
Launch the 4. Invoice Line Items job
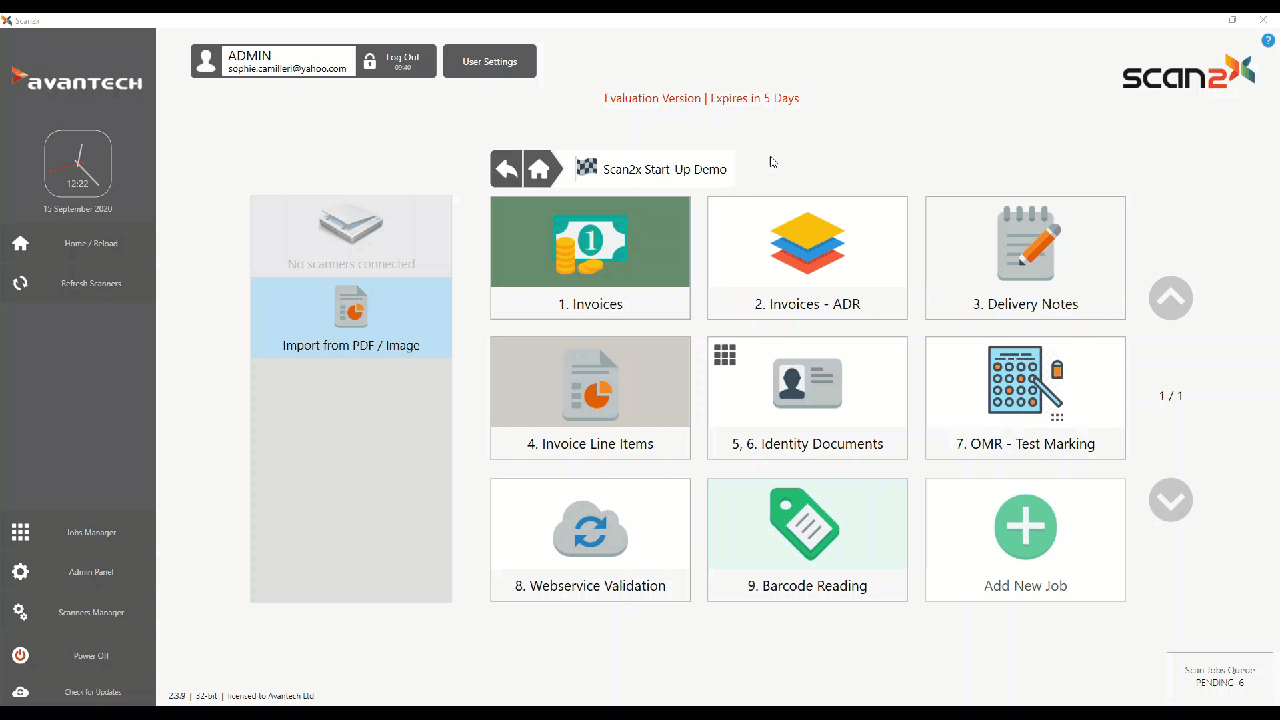(590, 398)
